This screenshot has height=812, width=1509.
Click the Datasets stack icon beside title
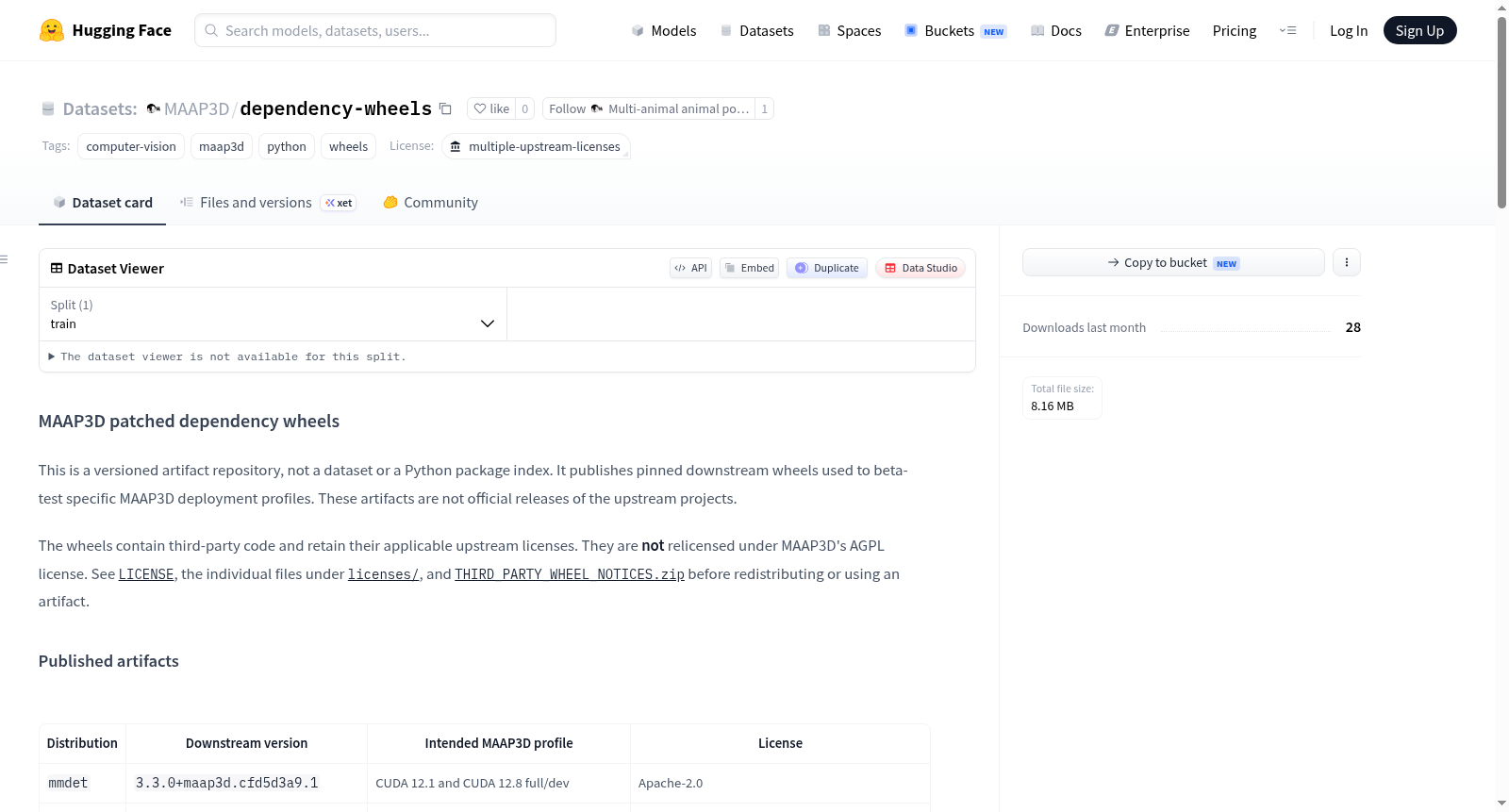[48, 109]
